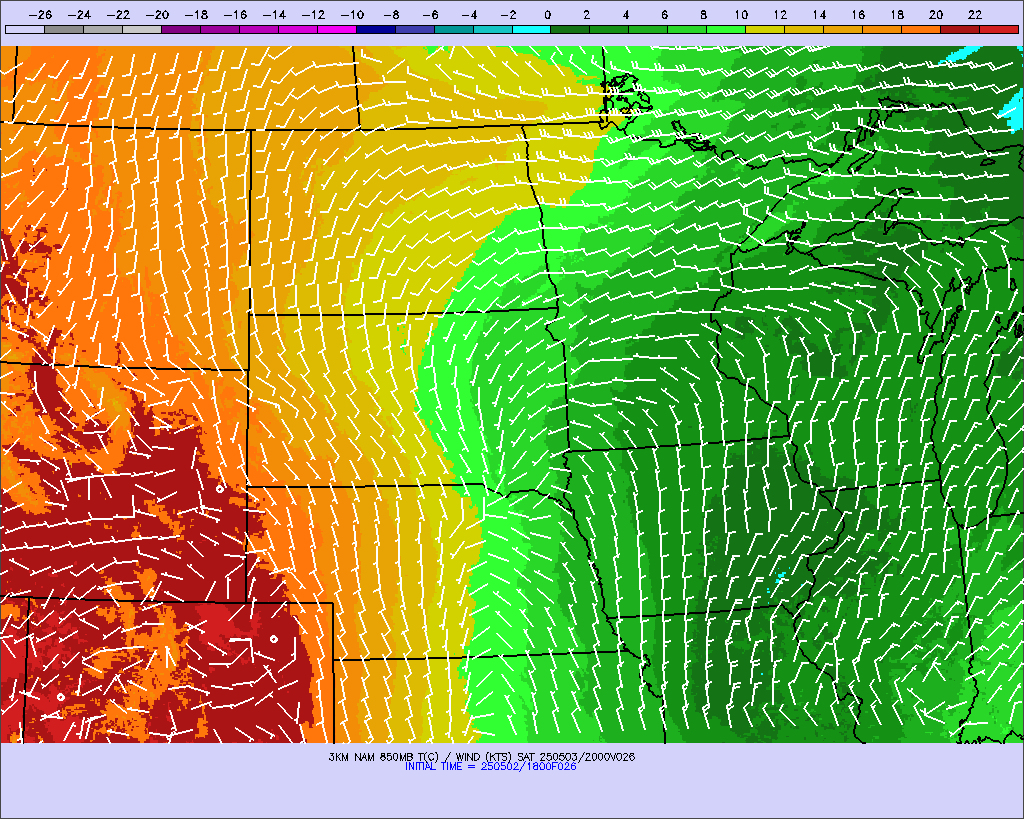
Task: Click the dark green swatch between 0 and 2
Action: 570,29
